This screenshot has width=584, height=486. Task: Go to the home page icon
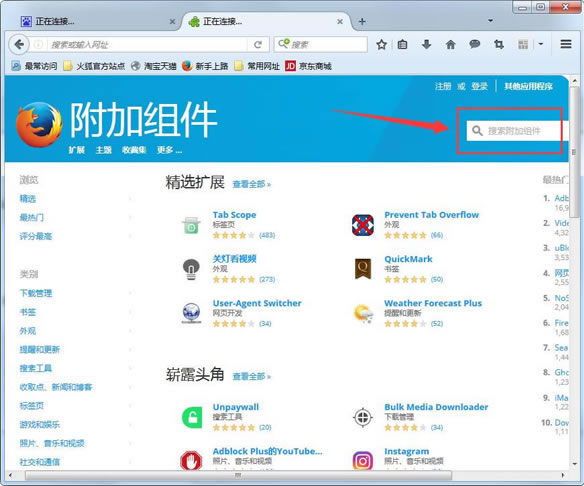click(x=451, y=45)
